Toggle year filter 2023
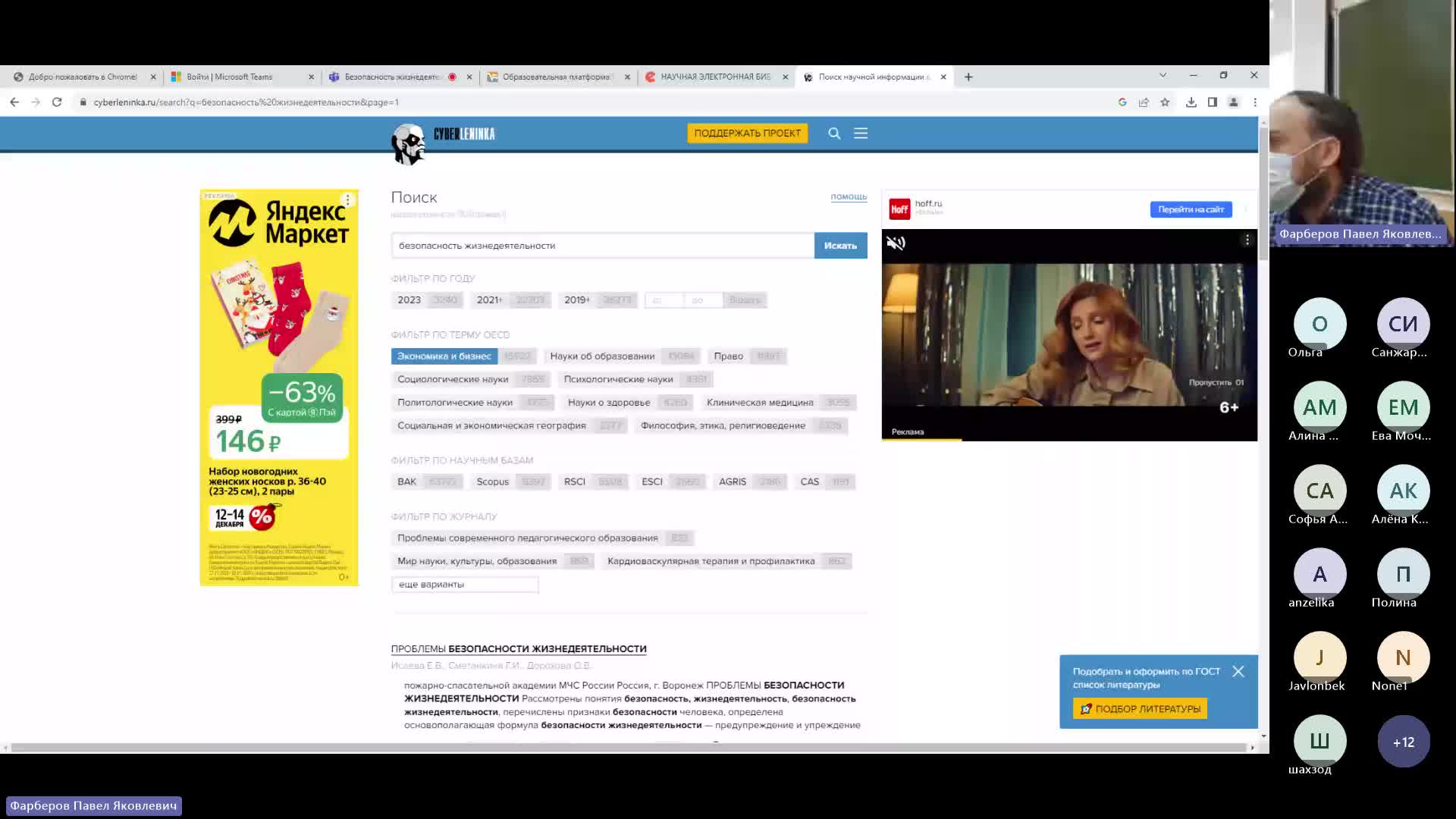This screenshot has height=819, width=1456. (x=427, y=300)
